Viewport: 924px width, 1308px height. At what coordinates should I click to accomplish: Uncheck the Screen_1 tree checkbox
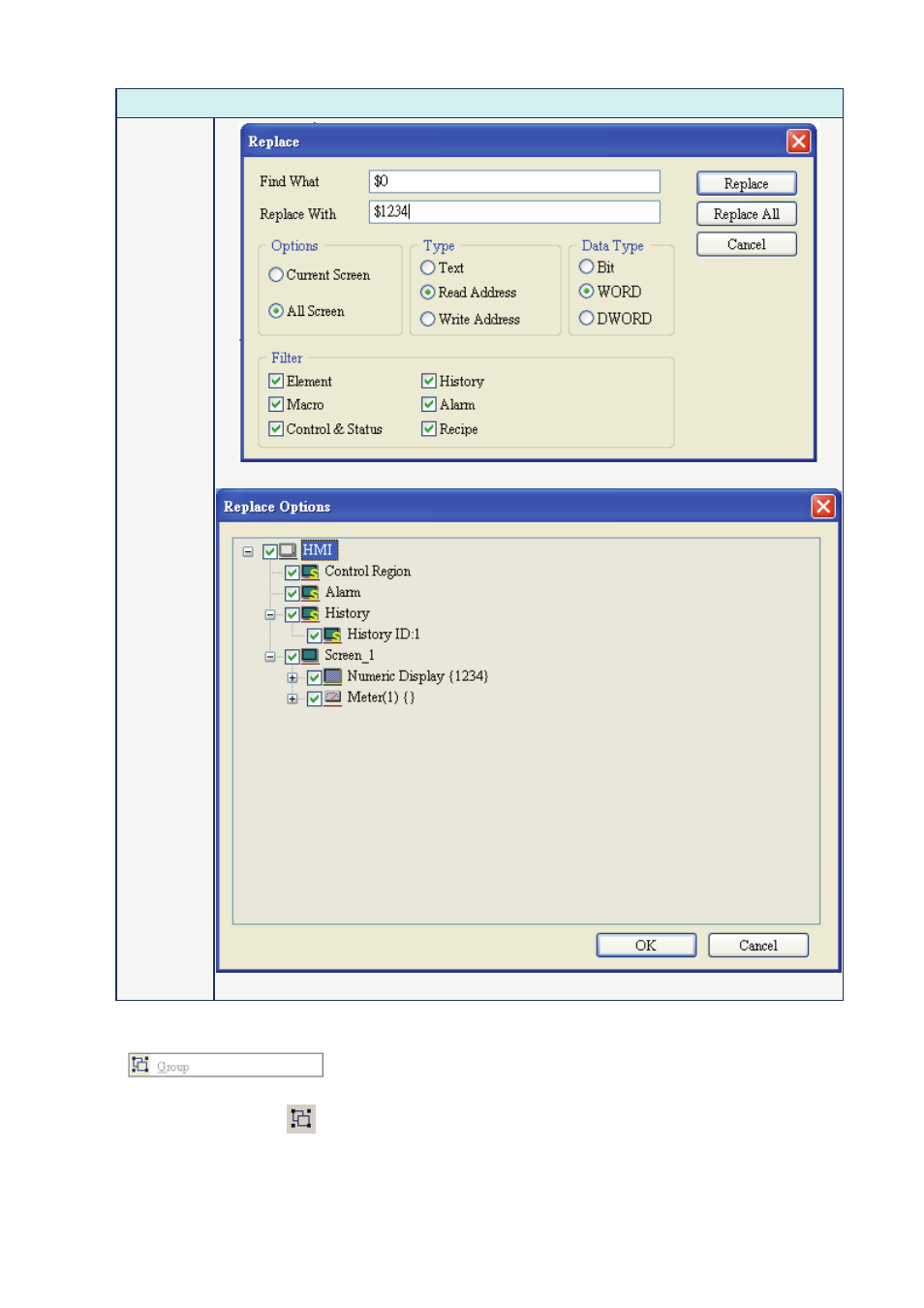[x=292, y=657]
